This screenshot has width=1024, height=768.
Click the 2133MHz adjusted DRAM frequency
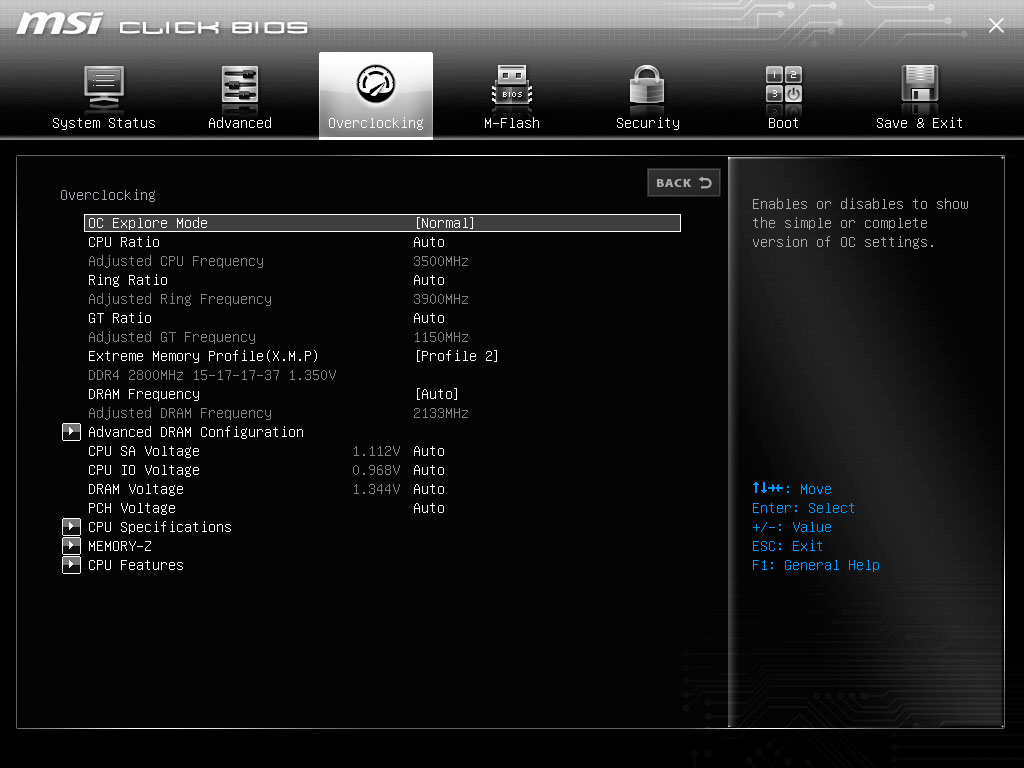441,413
